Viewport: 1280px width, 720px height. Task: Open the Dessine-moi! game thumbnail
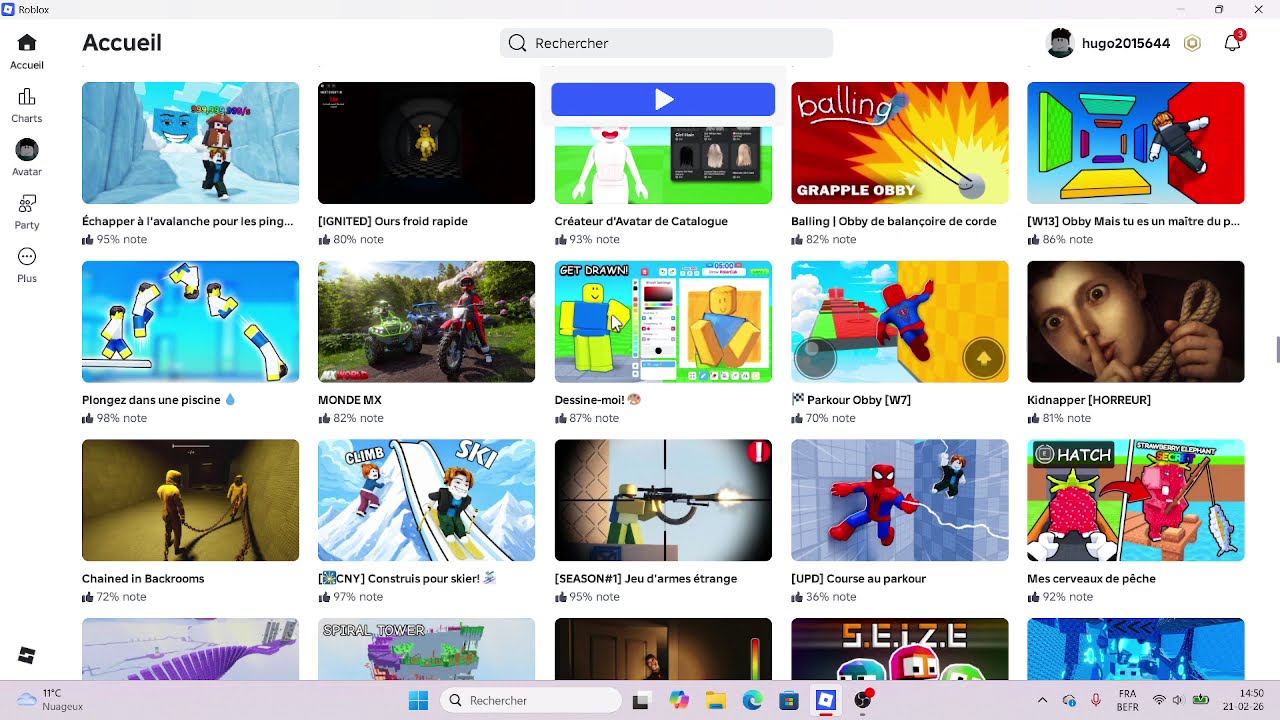[x=663, y=322]
